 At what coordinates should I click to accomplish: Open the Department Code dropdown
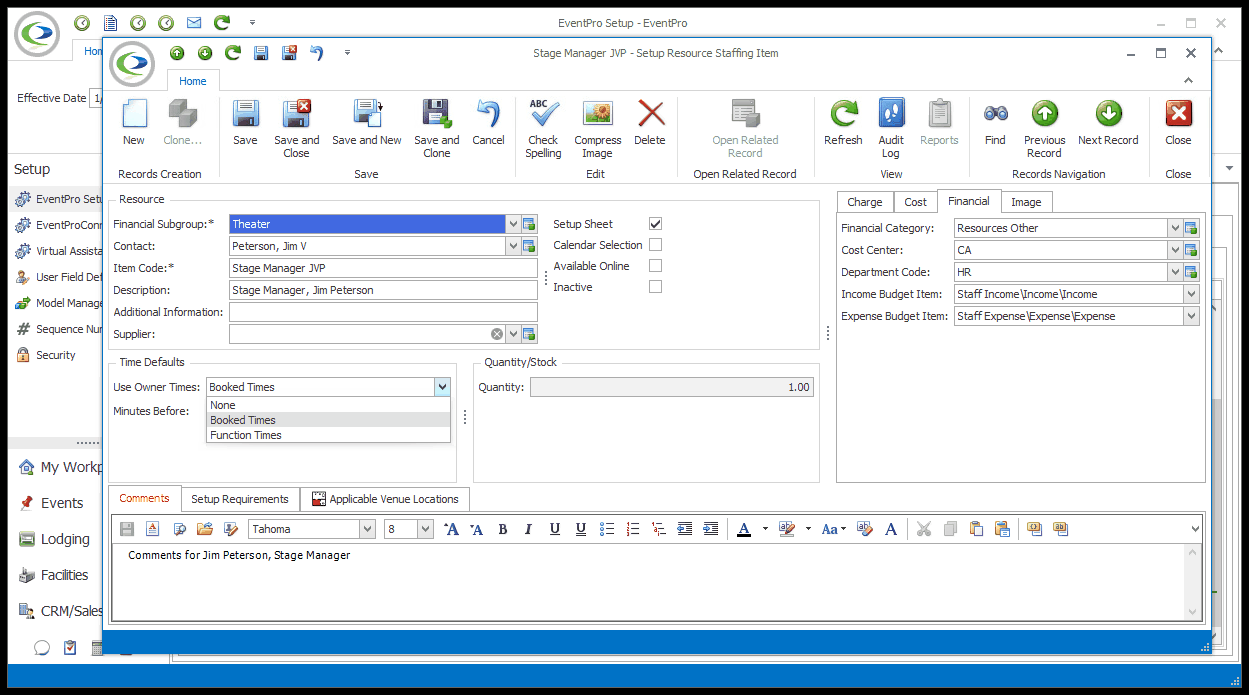point(1175,272)
